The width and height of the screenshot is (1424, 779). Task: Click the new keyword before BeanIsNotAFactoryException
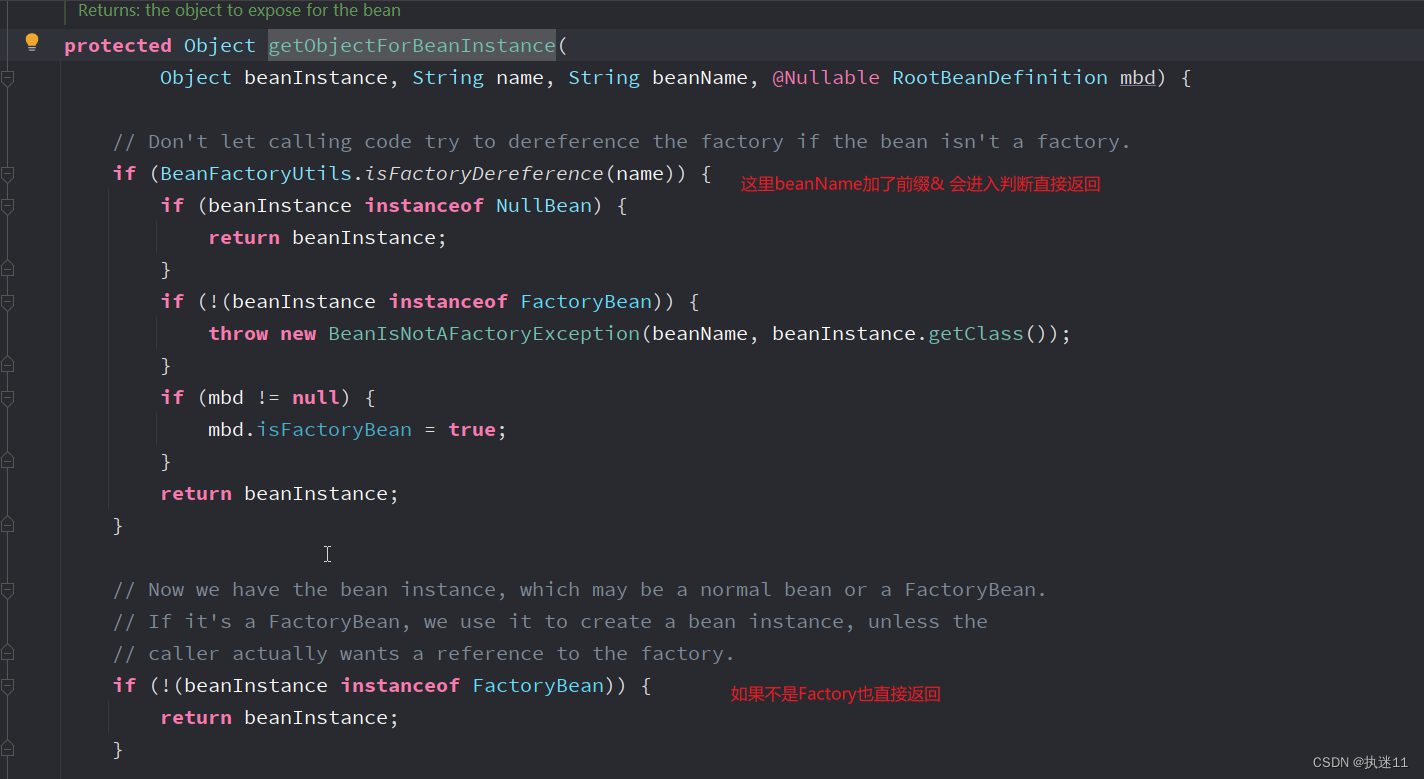298,334
